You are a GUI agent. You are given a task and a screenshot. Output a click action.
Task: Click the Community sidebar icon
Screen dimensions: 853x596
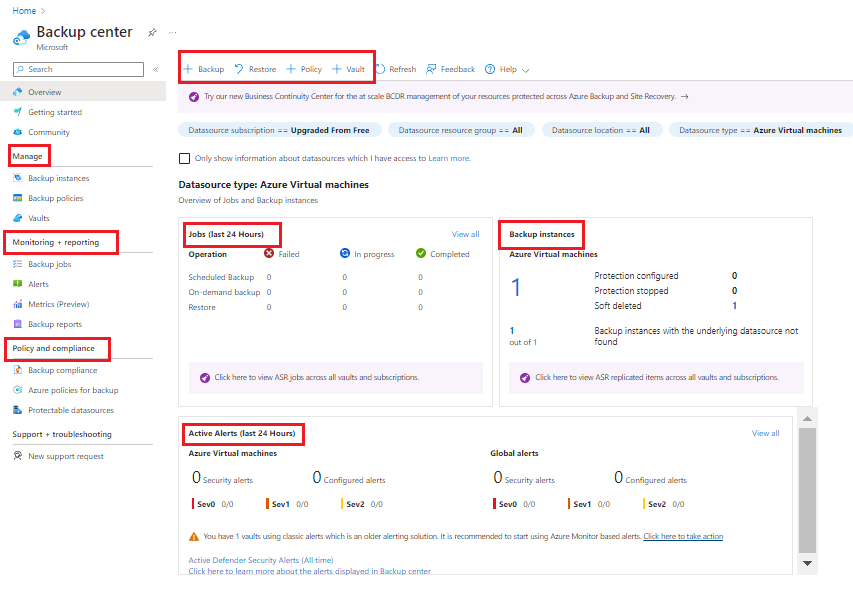point(17,132)
